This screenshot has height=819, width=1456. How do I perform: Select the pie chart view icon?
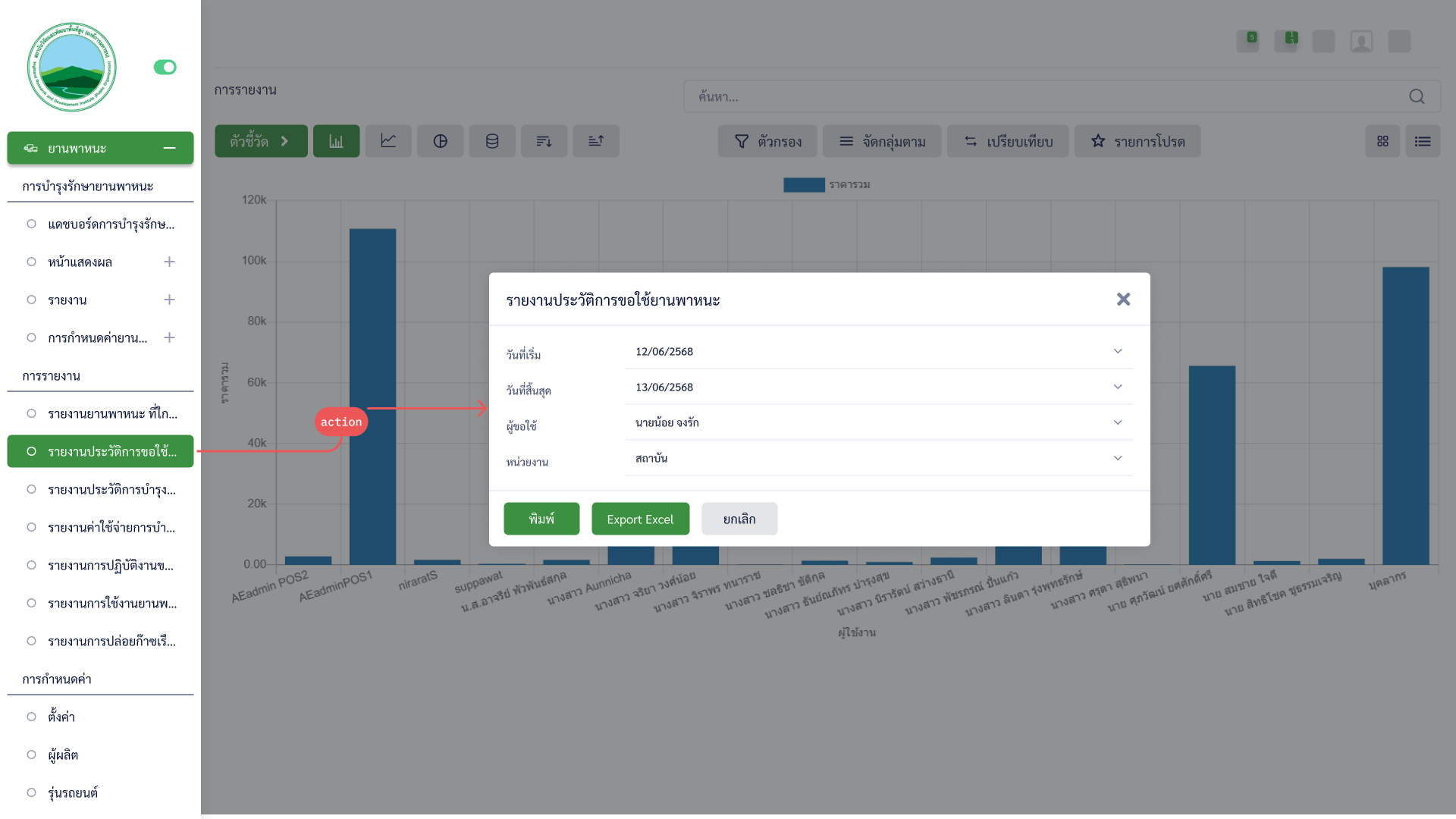click(440, 141)
